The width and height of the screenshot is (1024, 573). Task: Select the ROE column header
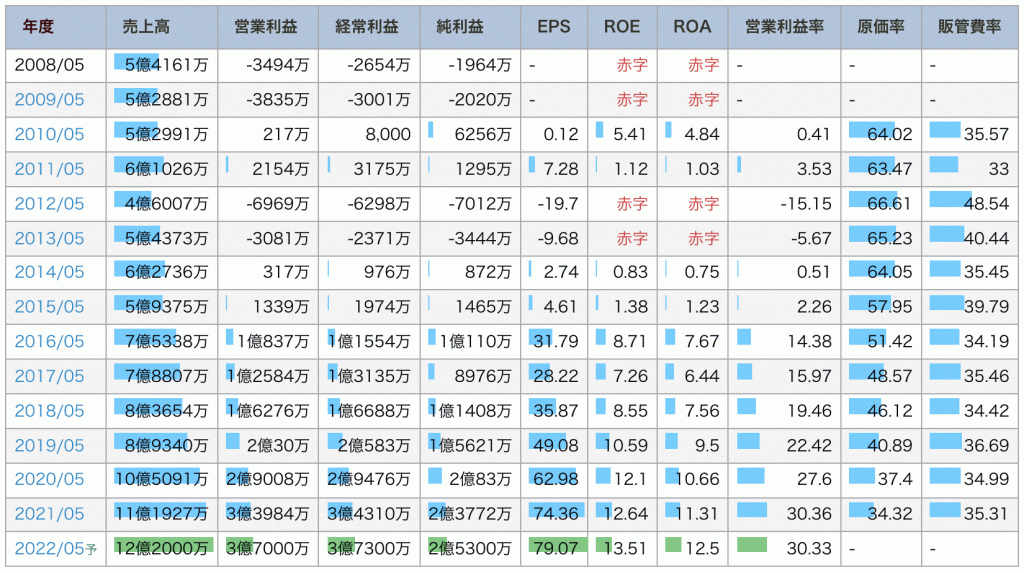[x=622, y=27]
